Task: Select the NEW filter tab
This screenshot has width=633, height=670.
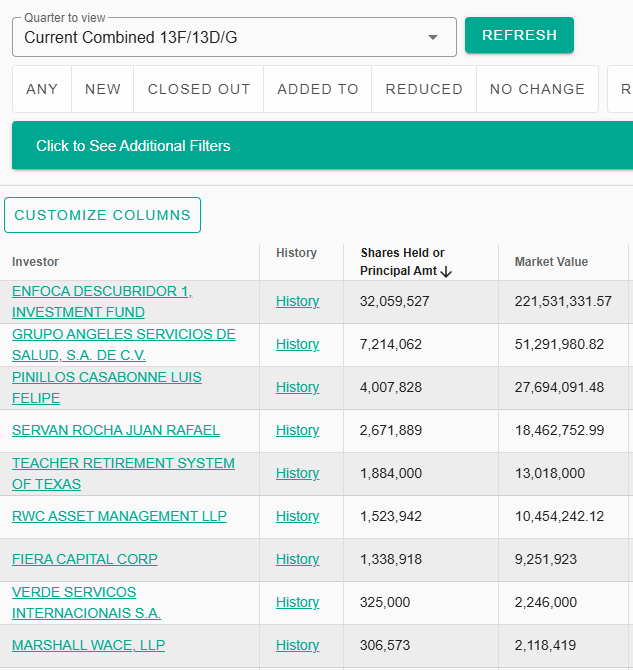Action: coord(103,89)
